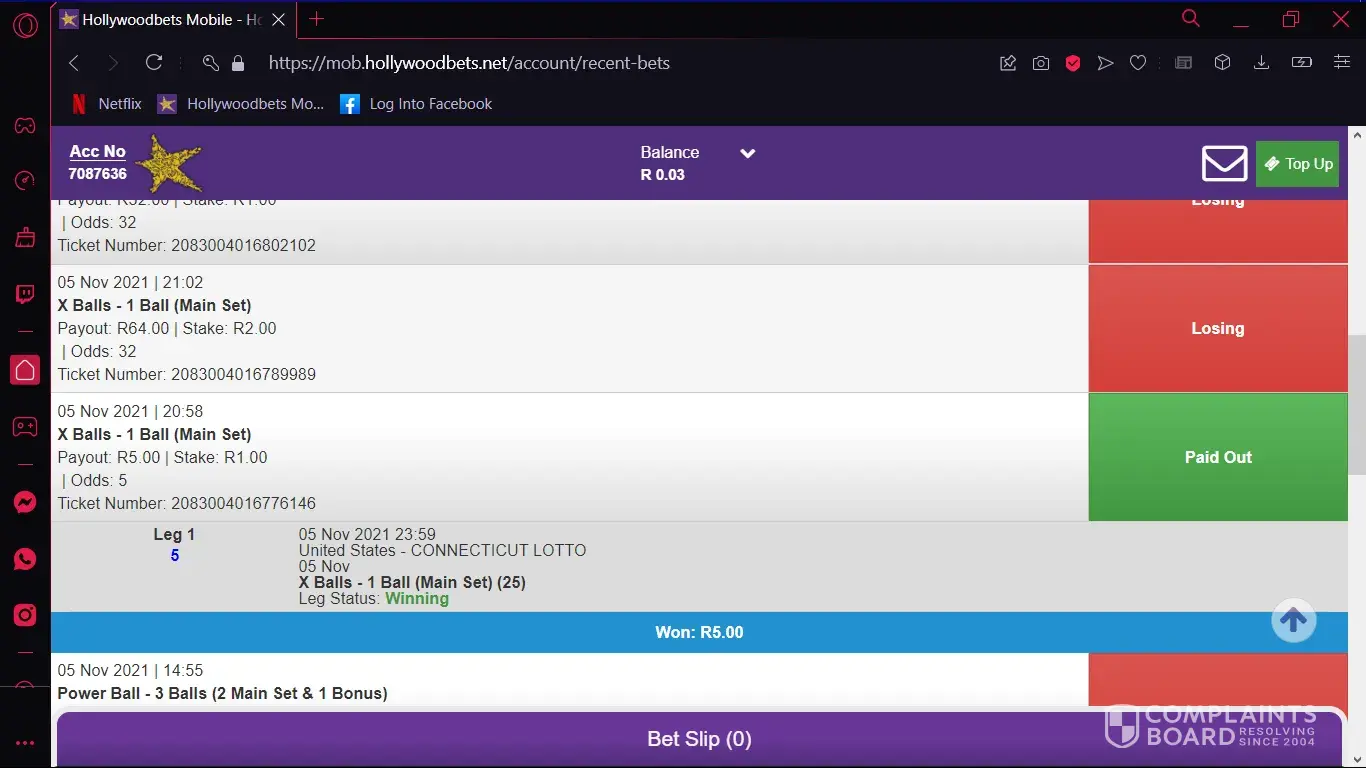
Task: Click Losing status of the 21:02 bet
Action: pyautogui.click(x=1218, y=328)
